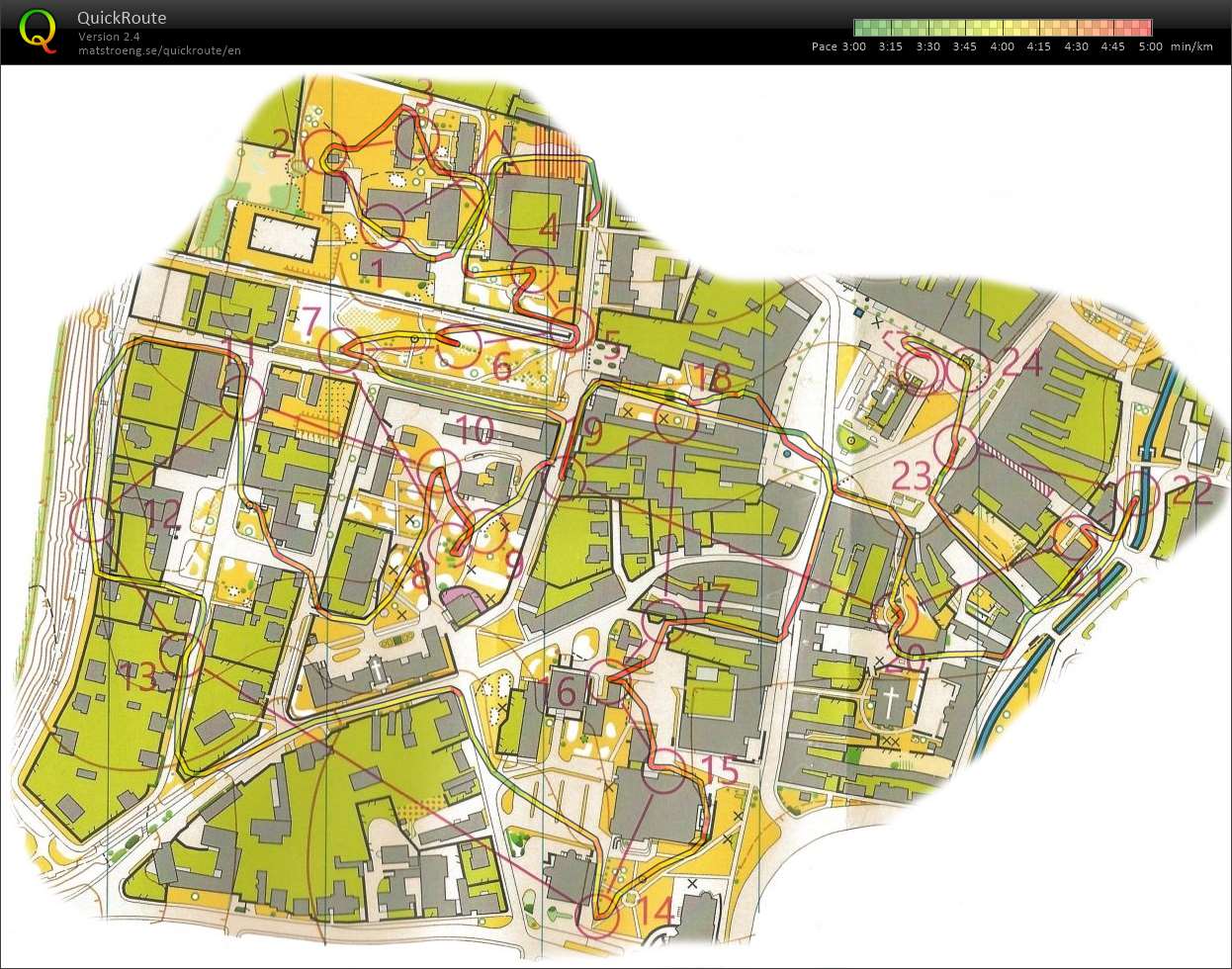Click control circle 10 marker
This screenshot has height=969, width=1232.
click(438, 469)
